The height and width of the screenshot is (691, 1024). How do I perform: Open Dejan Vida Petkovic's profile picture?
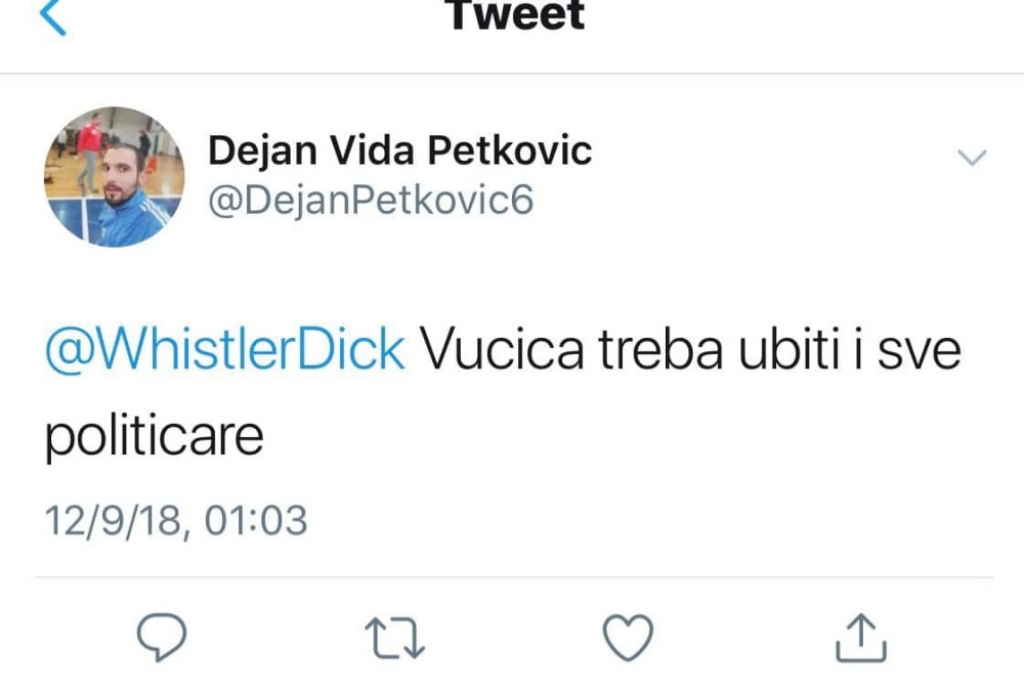[114, 176]
